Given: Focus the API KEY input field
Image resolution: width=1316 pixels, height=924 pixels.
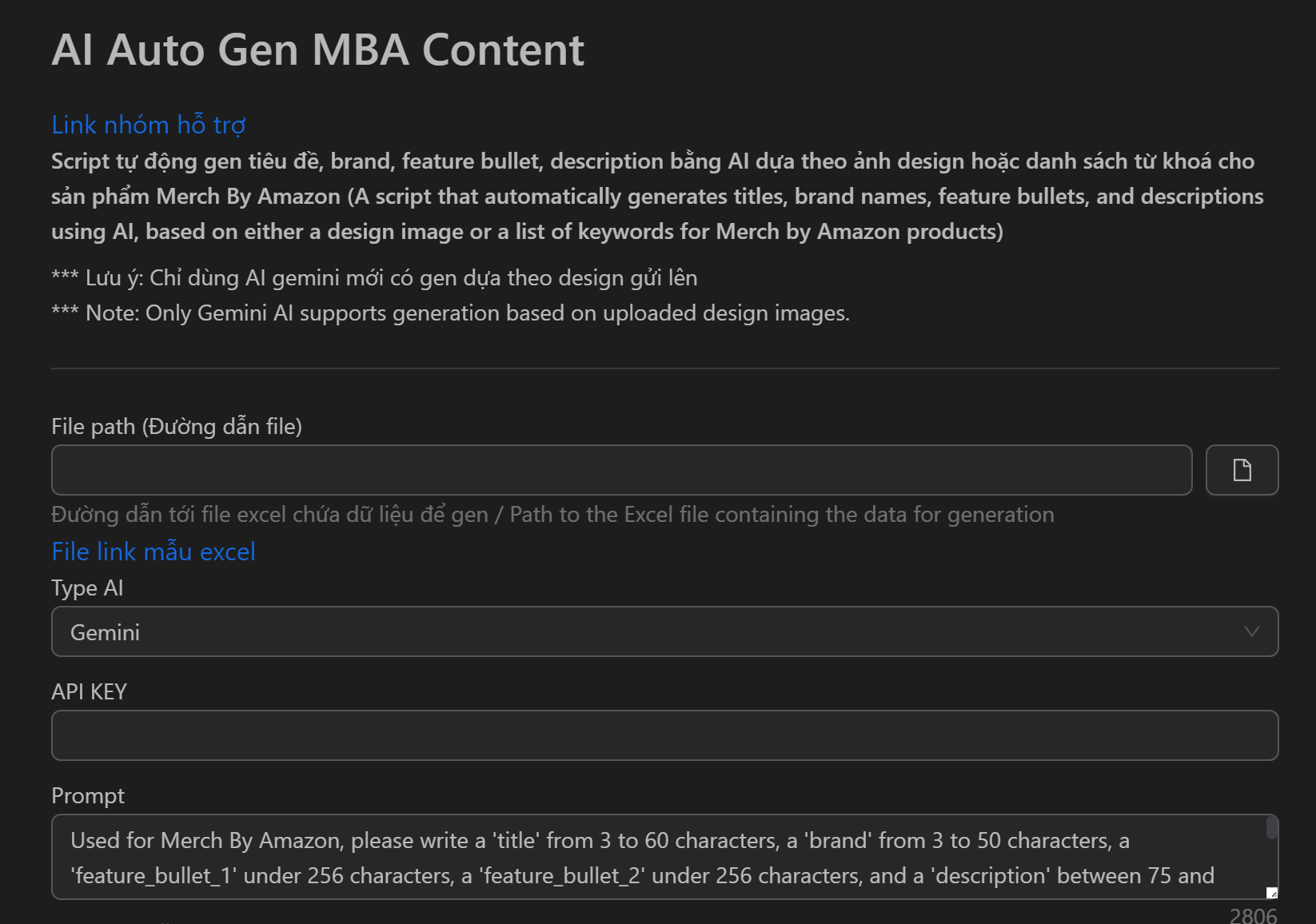Looking at the screenshot, I should pyautogui.click(x=664, y=735).
